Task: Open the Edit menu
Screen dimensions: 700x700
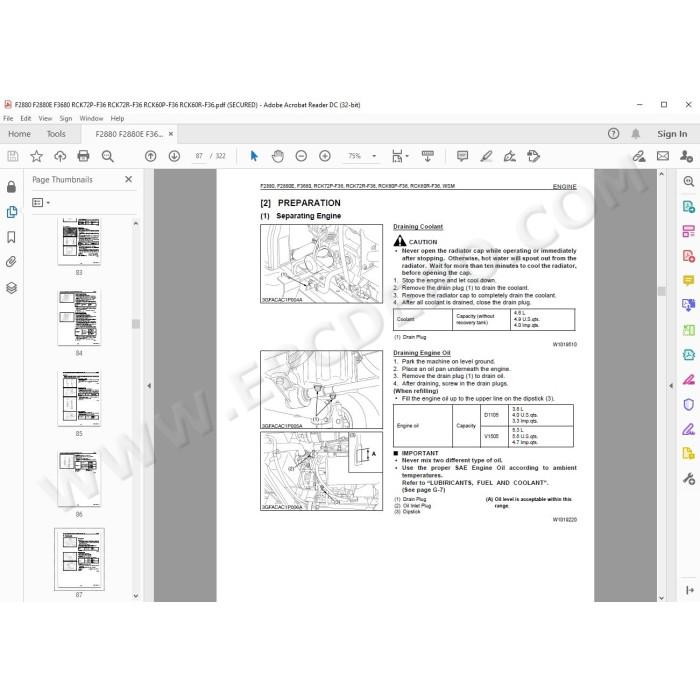Action: pyautogui.click(x=25, y=118)
